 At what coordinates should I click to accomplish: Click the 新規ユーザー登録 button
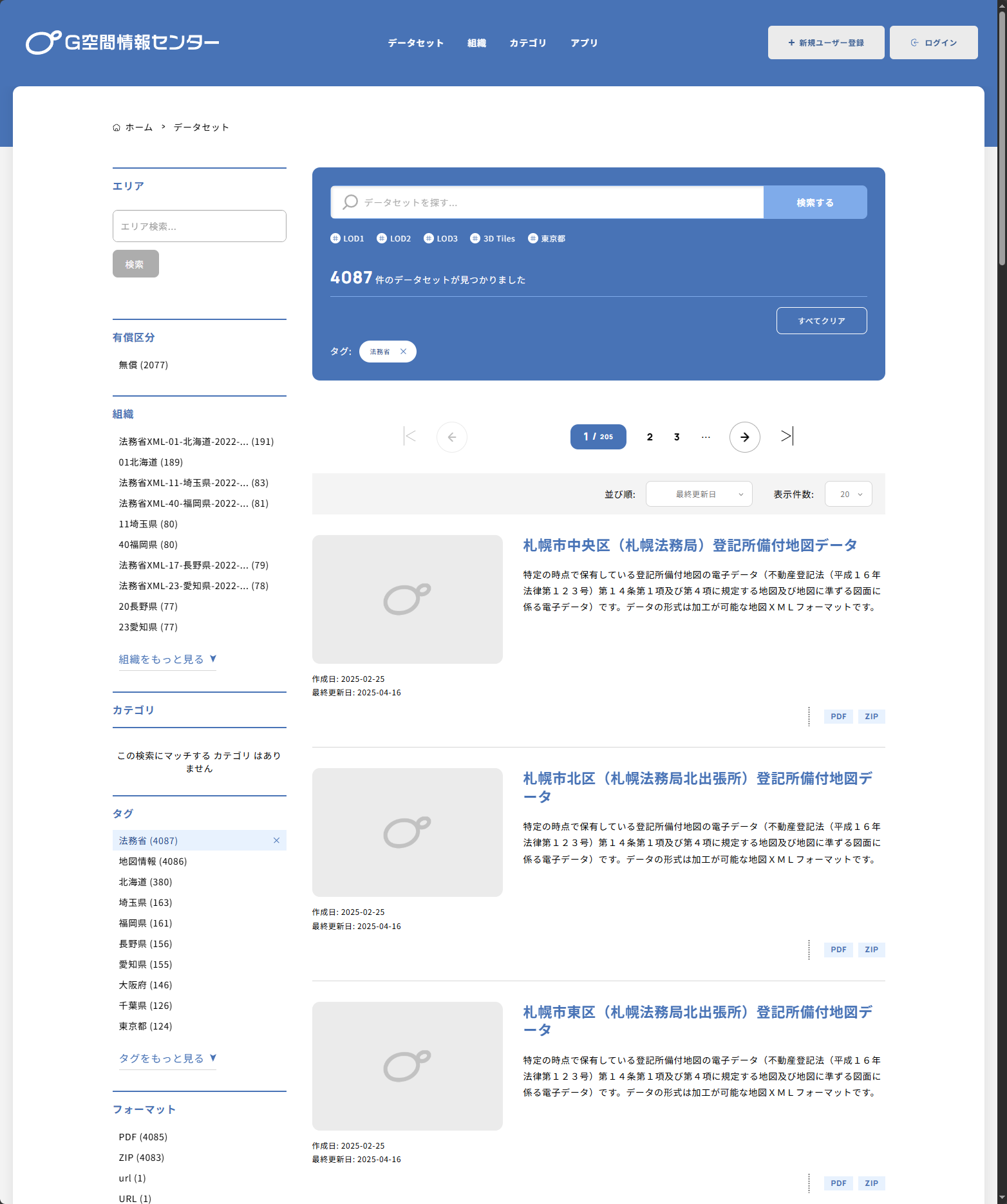[x=825, y=42]
